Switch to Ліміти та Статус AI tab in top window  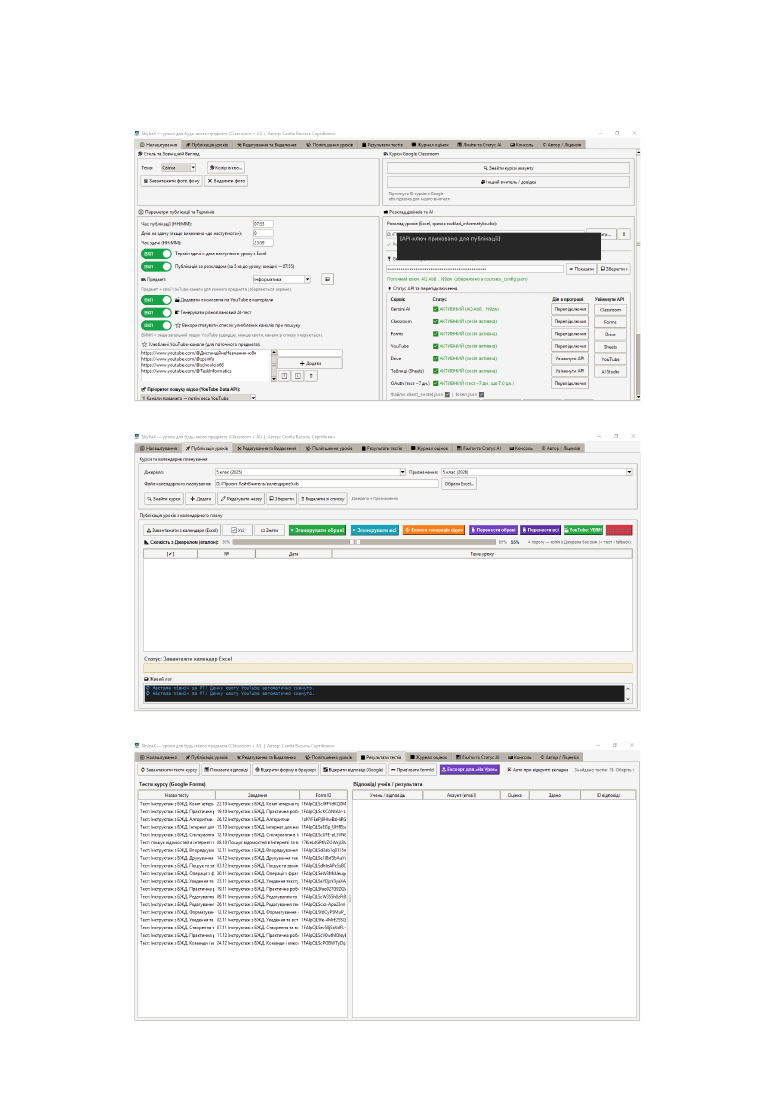point(479,145)
